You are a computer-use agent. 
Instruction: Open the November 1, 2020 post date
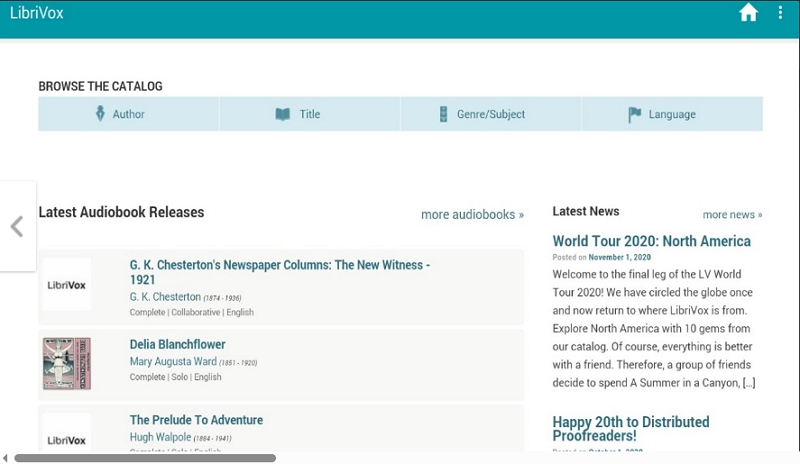pyautogui.click(x=619, y=257)
